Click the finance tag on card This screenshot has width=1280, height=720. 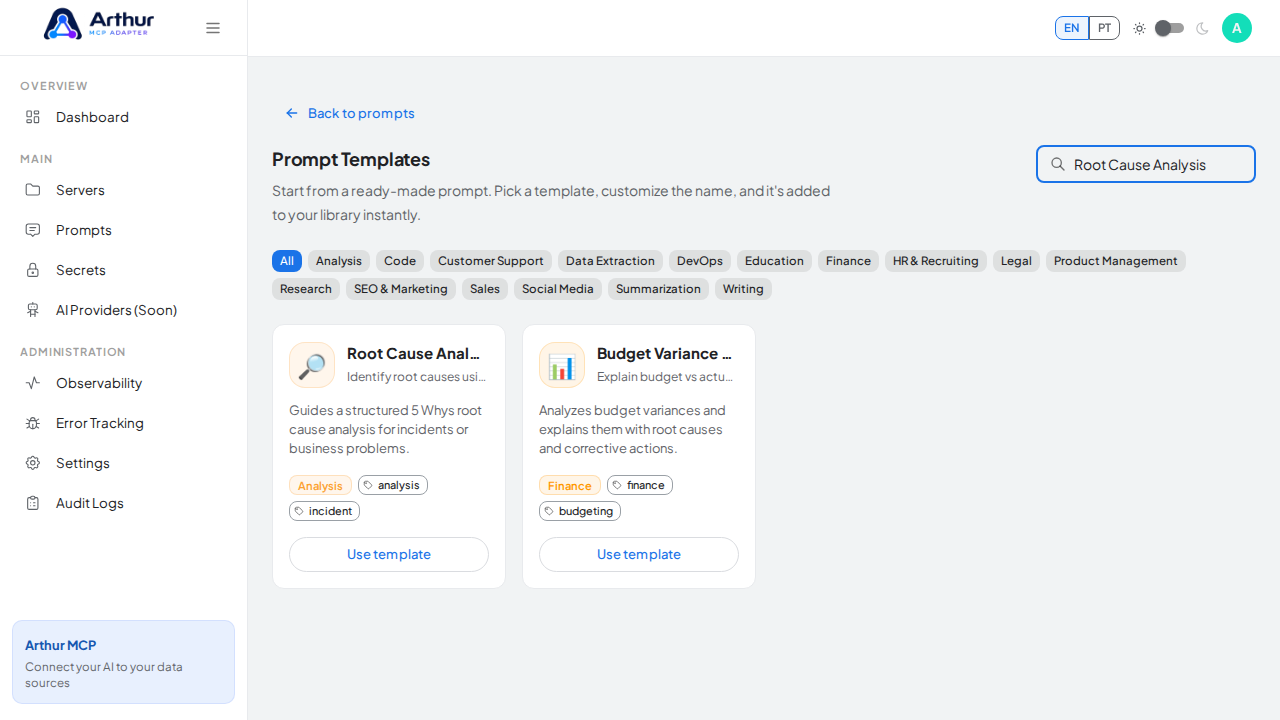640,485
